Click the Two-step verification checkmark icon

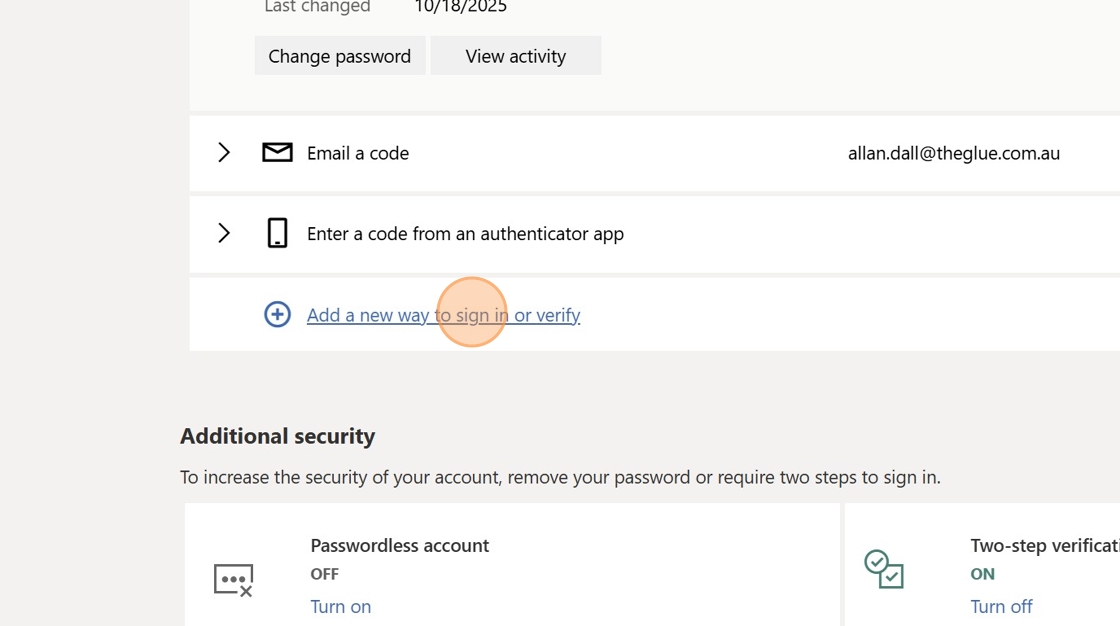[x=884, y=569]
